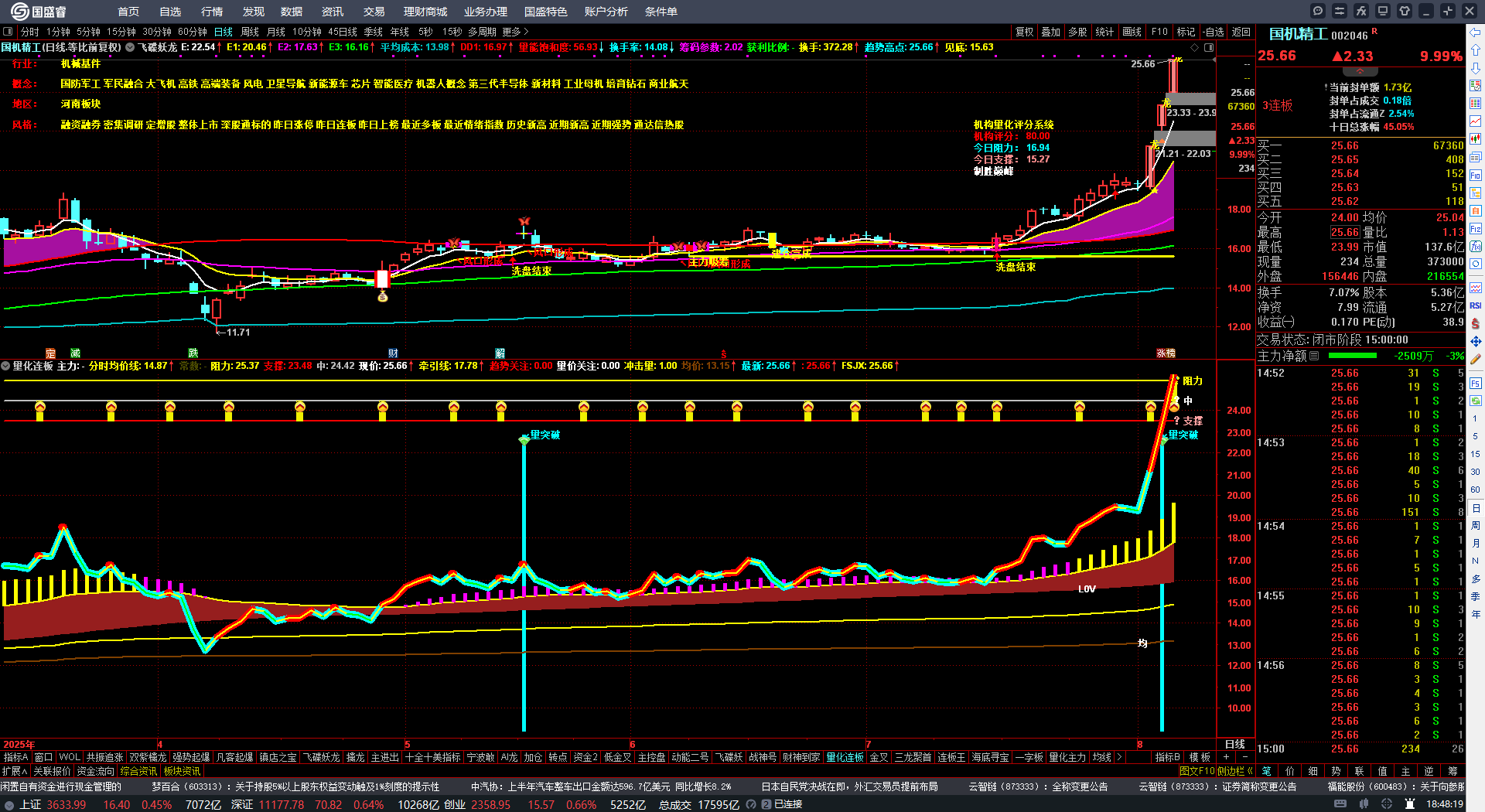This screenshot has width=1485, height=812.
Task: Open the intraday line chart icon in sidebar
Action: point(1476,121)
